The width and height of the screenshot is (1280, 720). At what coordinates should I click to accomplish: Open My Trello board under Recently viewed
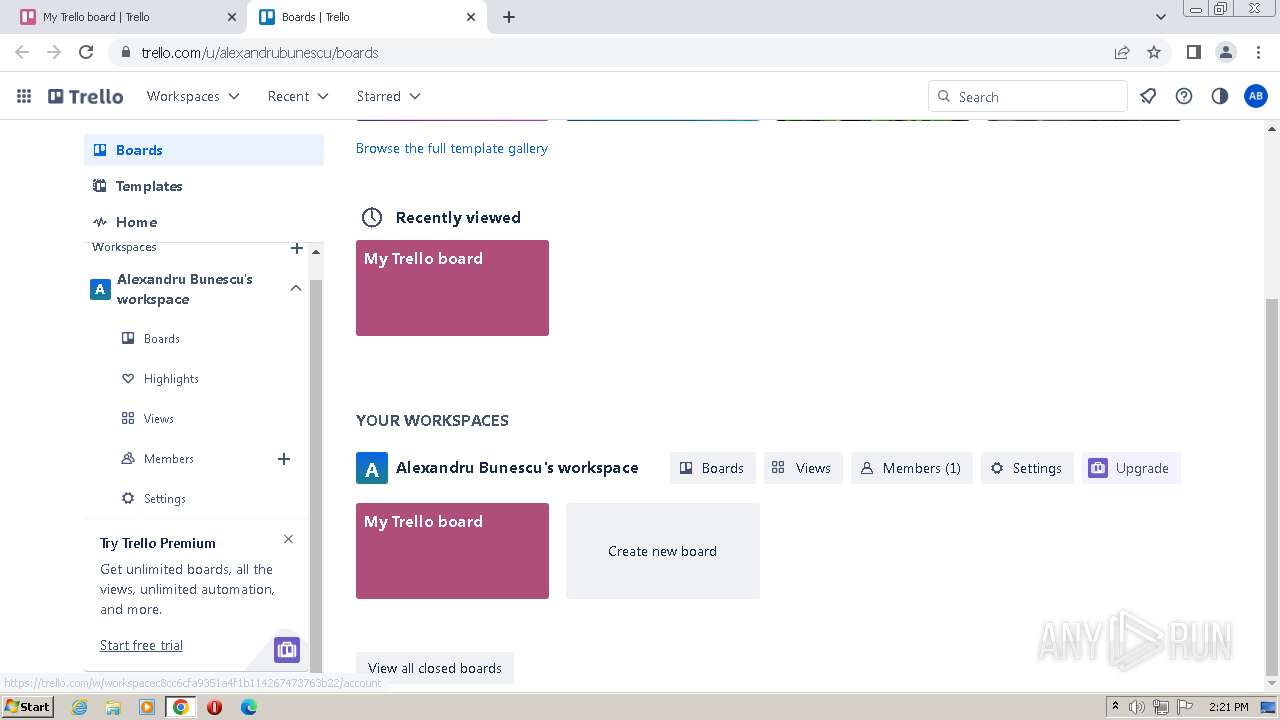(x=452, y=288)
